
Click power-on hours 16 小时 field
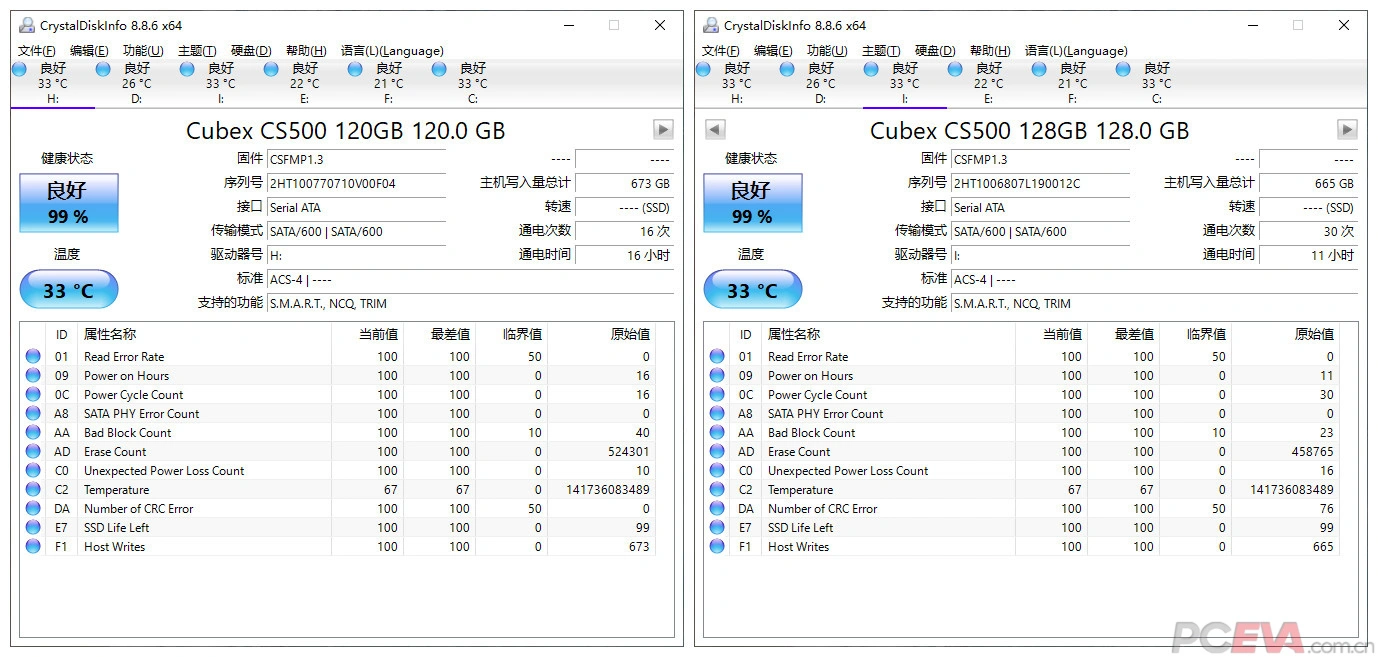pyautogui.click(x=624, y=255)
